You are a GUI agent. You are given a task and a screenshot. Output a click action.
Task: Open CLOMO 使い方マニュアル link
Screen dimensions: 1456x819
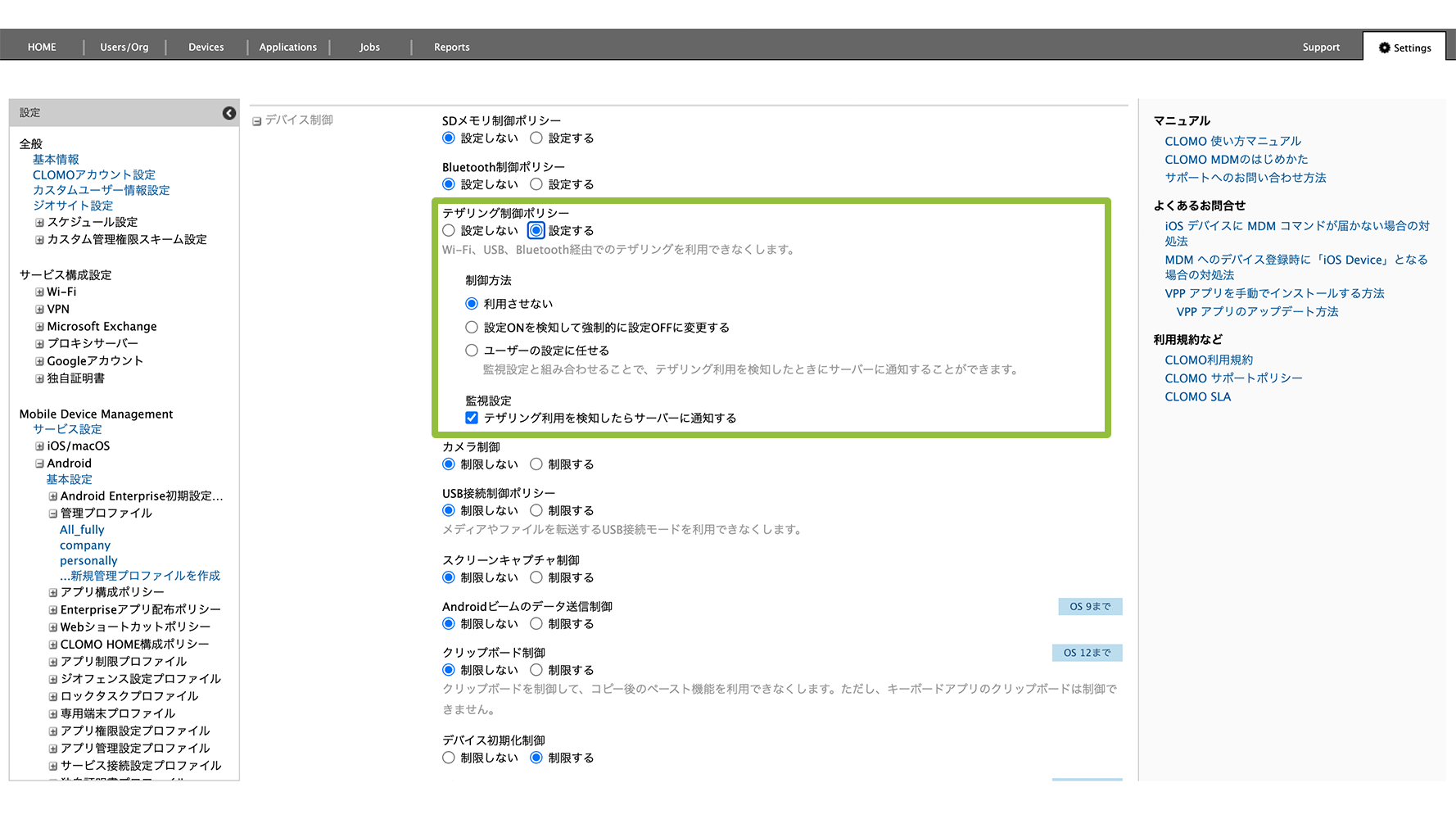pyautogui.click(x=1232, y=142)
